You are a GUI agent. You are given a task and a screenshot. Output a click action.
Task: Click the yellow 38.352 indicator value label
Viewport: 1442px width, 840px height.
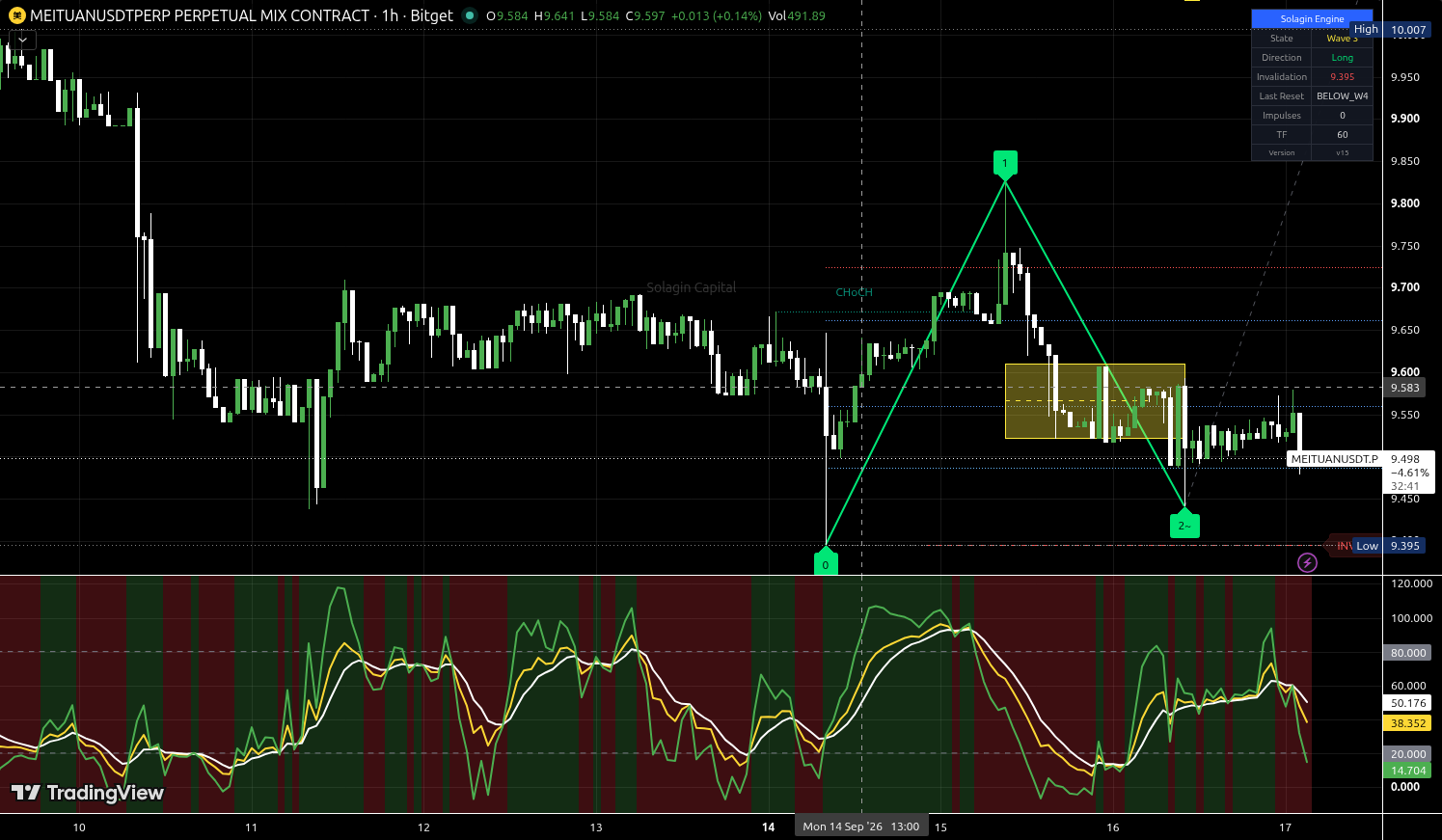point(1408,723)
